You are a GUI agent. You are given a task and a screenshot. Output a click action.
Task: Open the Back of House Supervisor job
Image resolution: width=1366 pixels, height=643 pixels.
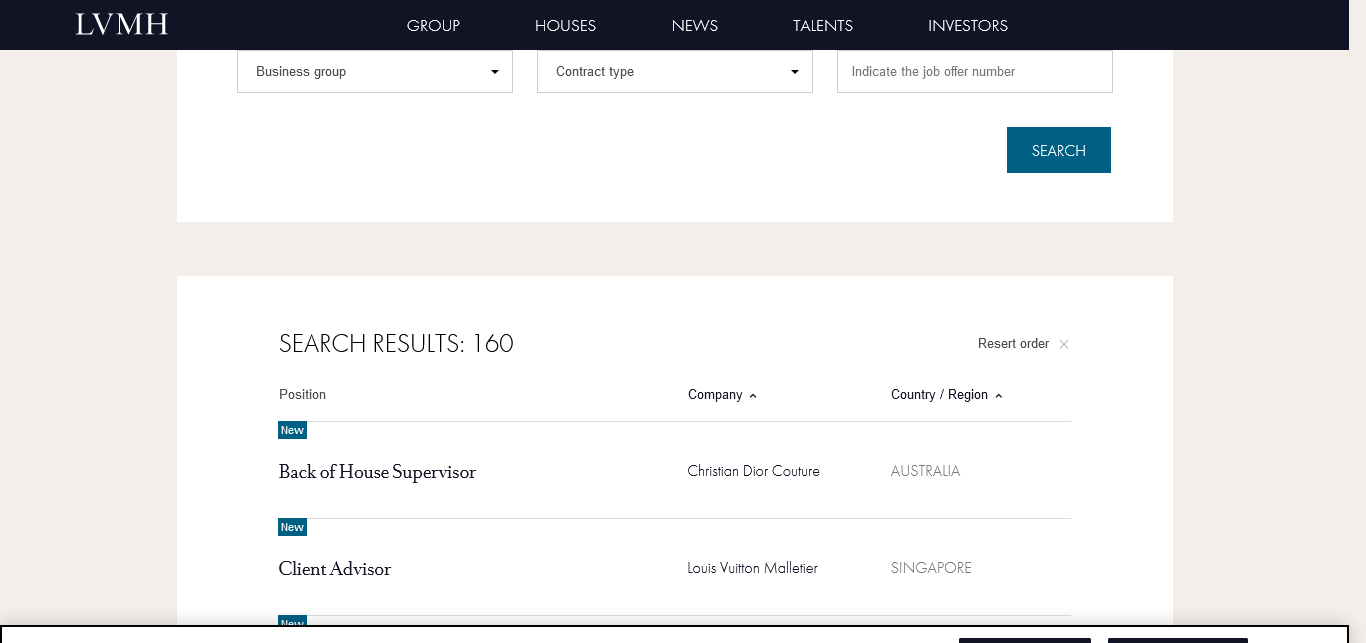(377, 472)
